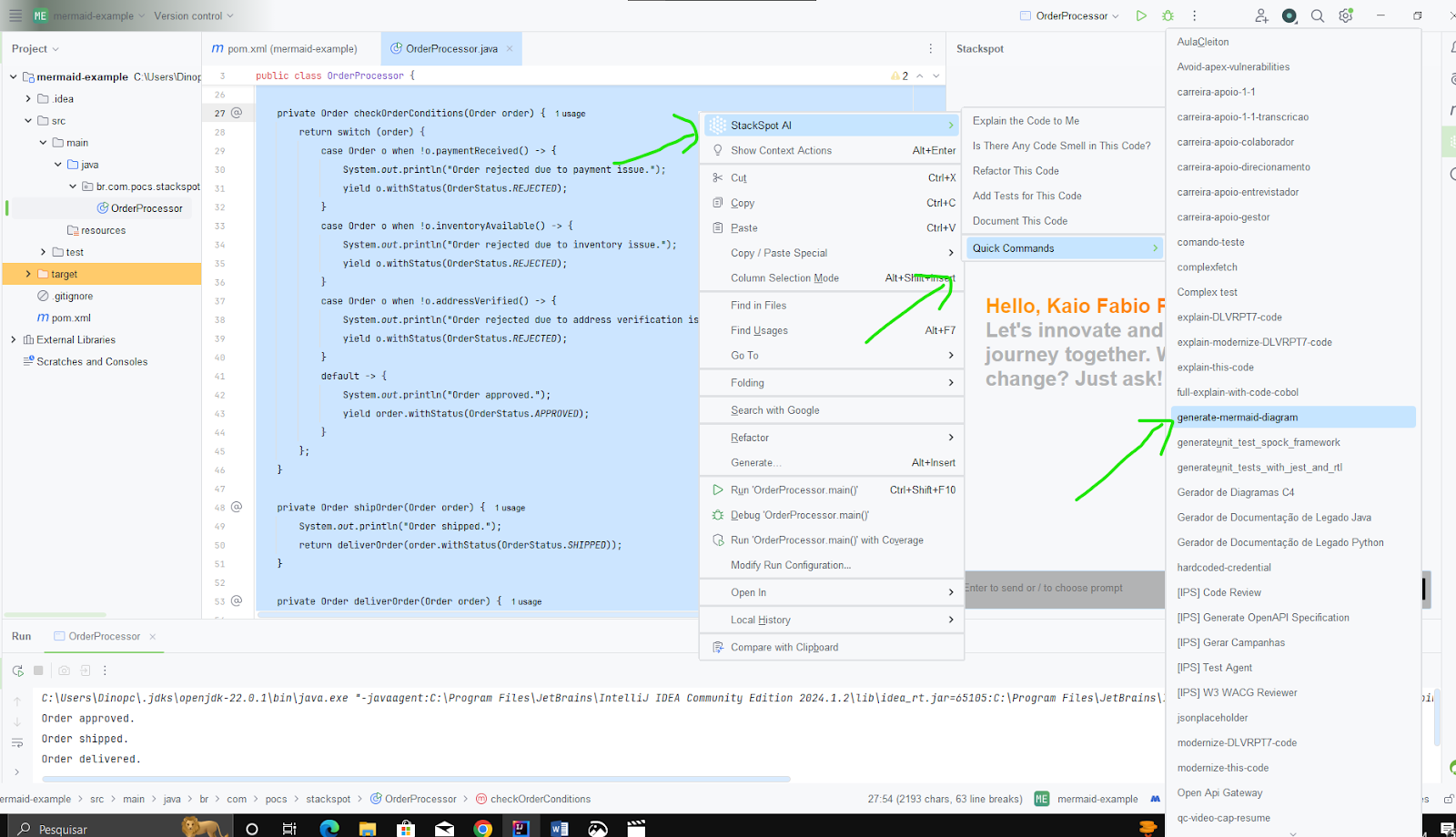Collapse the mermaid-example root folder
The width and height of the screenshot is (1456, 837).
[14, 76]
